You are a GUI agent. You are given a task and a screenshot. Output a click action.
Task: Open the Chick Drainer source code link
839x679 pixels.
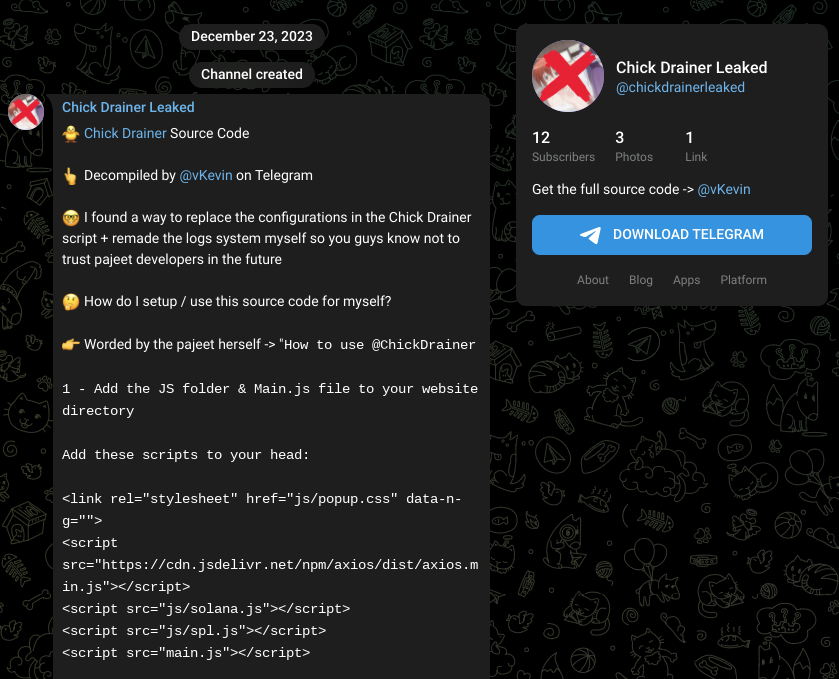pos(126,133)
